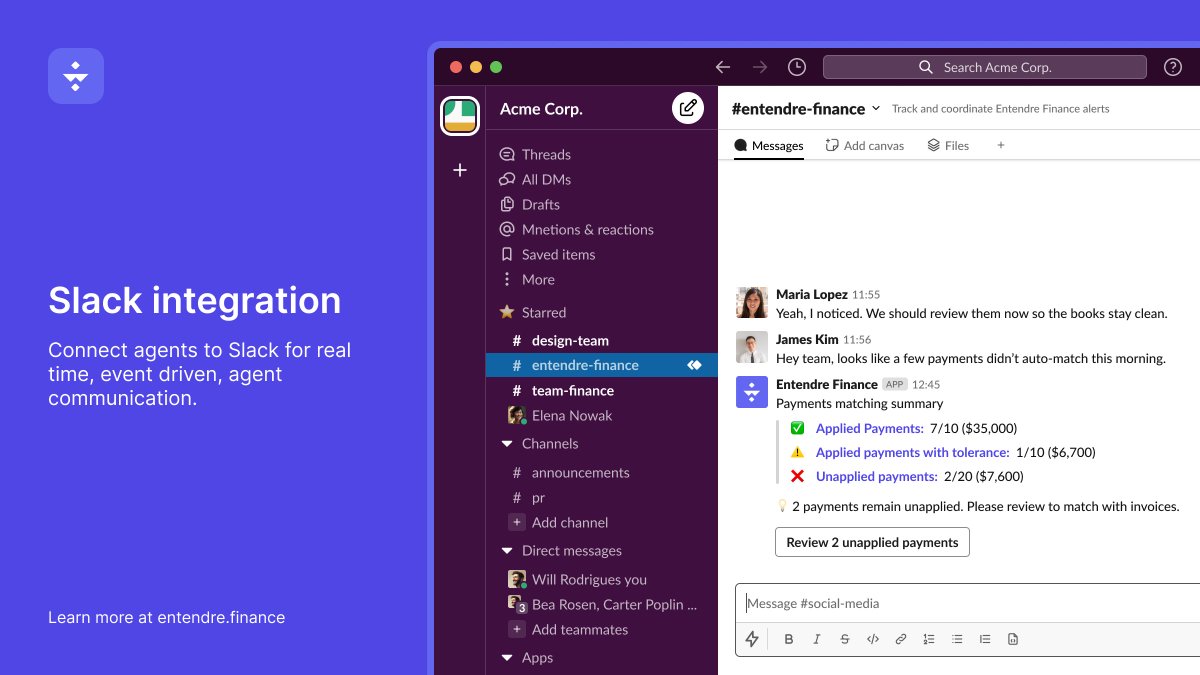Click James Kim's avatar
The height and width of the screenshot is (675, 1200).
[752, 347]
